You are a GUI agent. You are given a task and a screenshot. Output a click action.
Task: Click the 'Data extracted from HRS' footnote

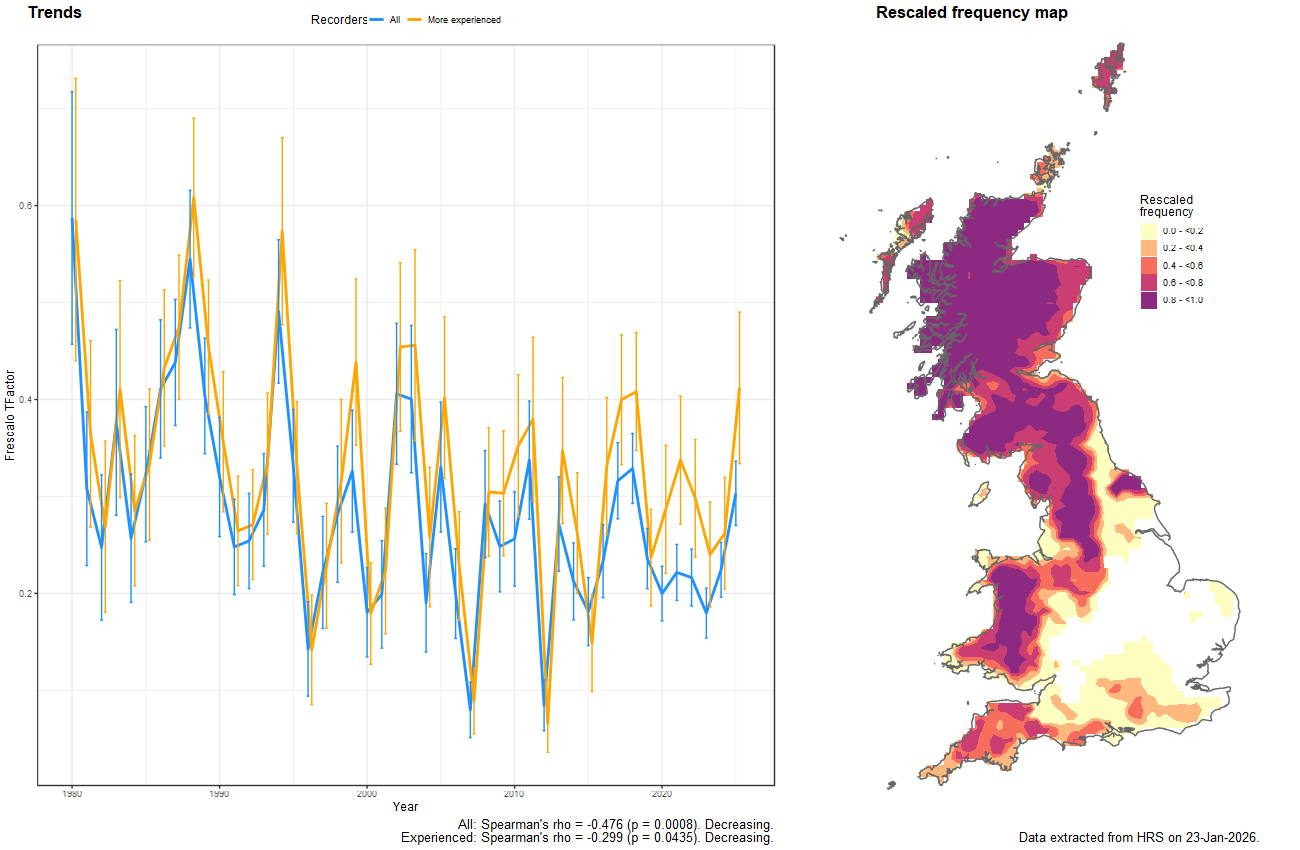[x=1138, y=837]
